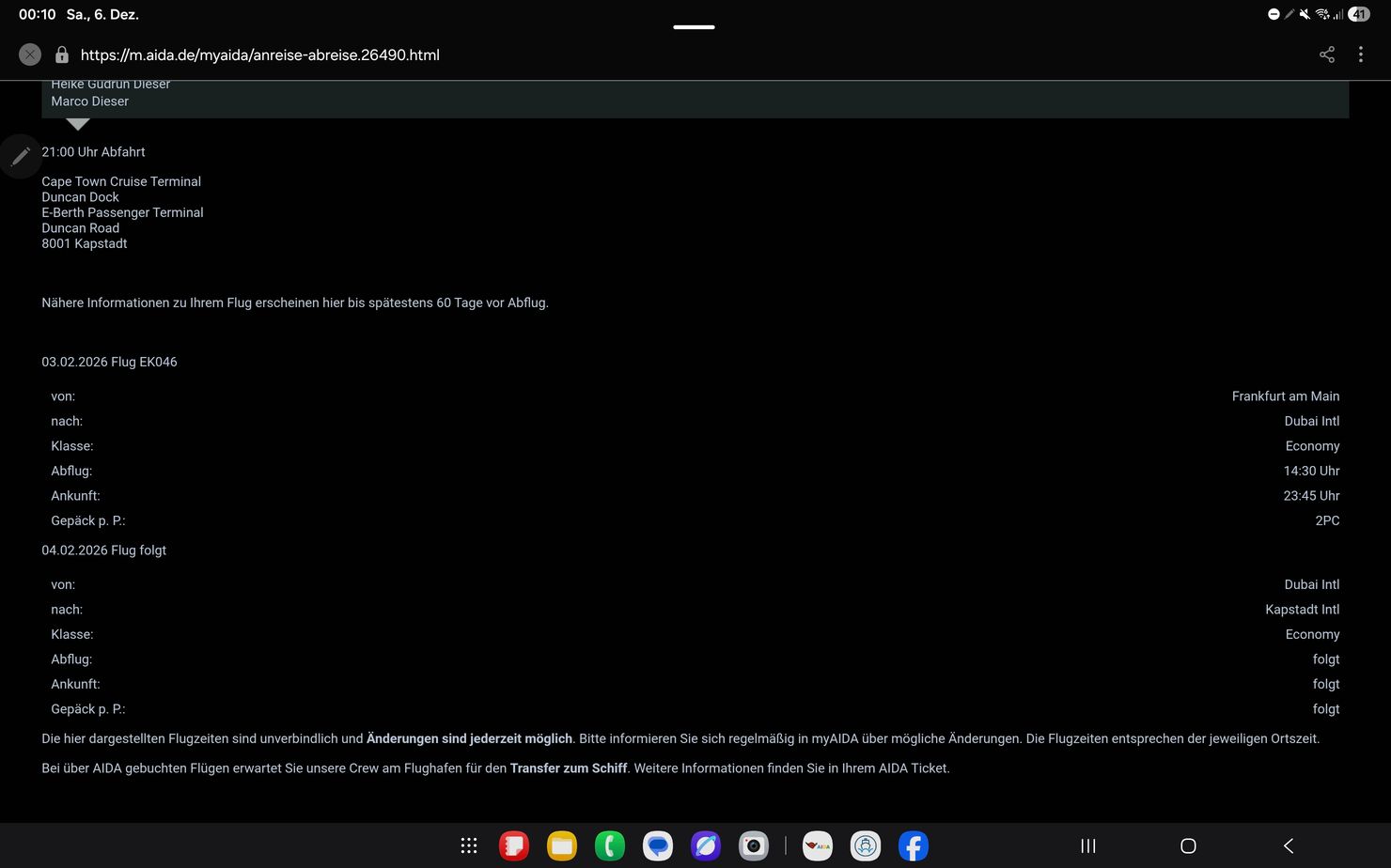The image size is (1391, 868).
Task: Close the browser tab with X button
Action: 30,54
